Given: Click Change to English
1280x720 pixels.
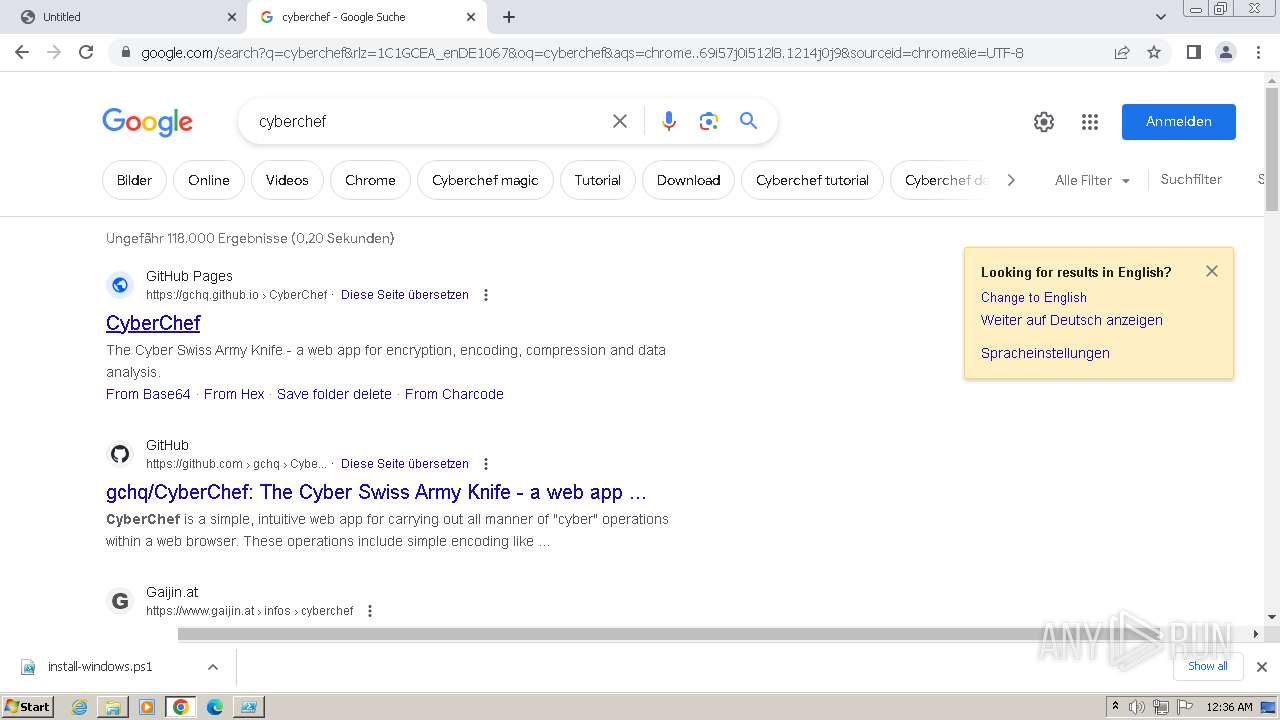Looking at the screenshot, I should [1034, 297].
